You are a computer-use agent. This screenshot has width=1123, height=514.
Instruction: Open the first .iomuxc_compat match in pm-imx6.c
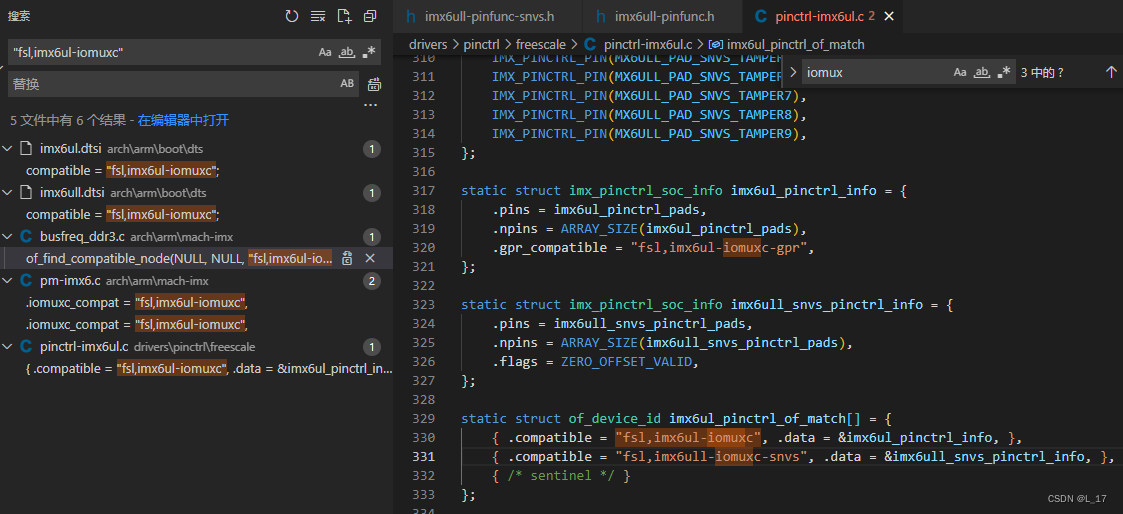(137, 302)
